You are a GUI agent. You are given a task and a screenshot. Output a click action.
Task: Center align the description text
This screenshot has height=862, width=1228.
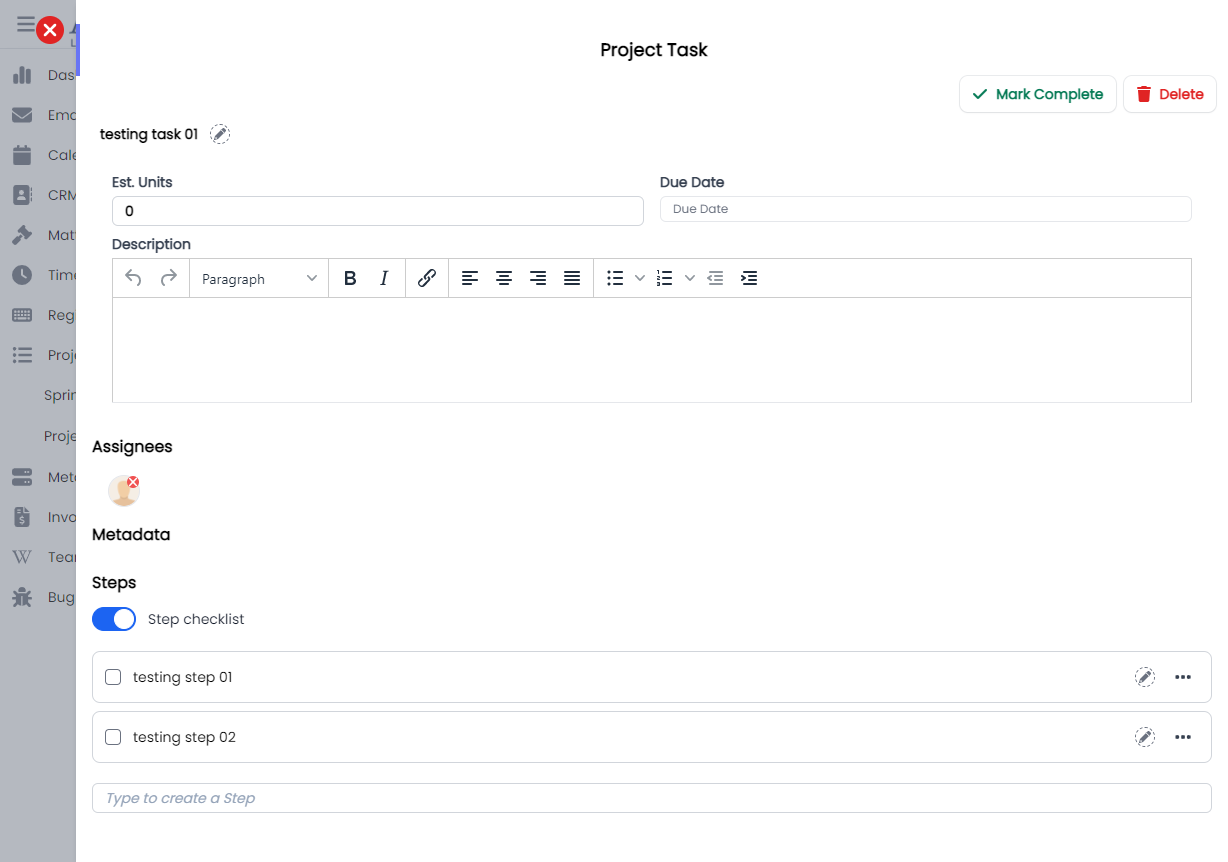504,279
